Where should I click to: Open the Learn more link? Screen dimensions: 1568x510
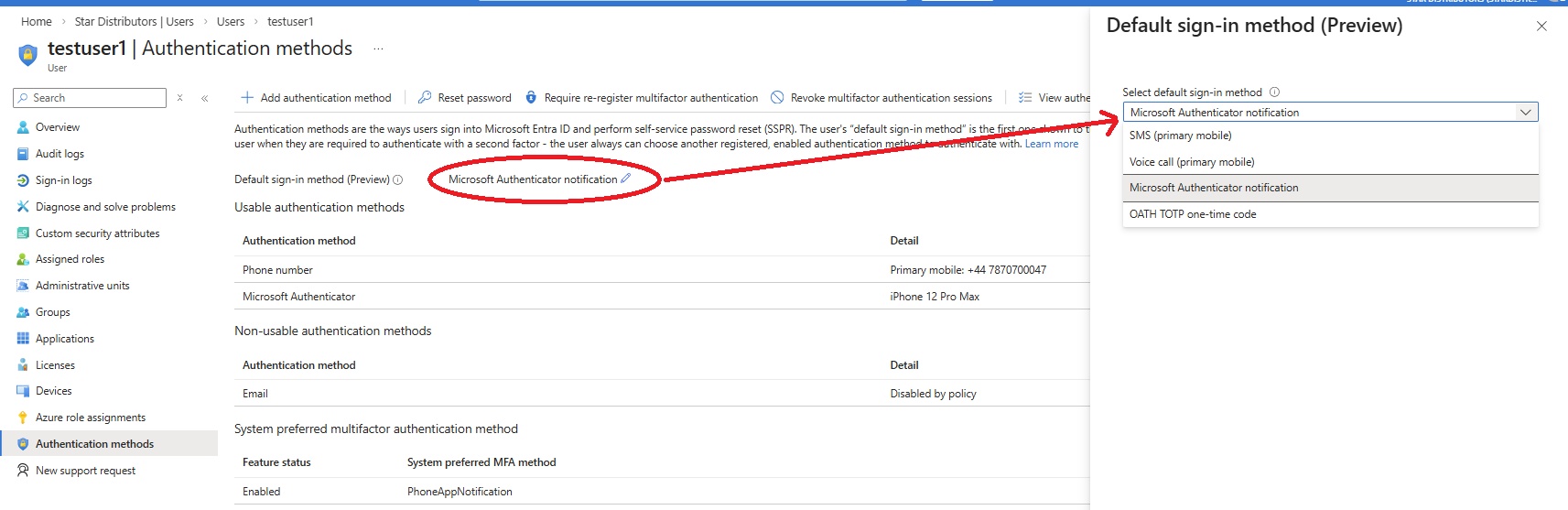point(1051,144)
